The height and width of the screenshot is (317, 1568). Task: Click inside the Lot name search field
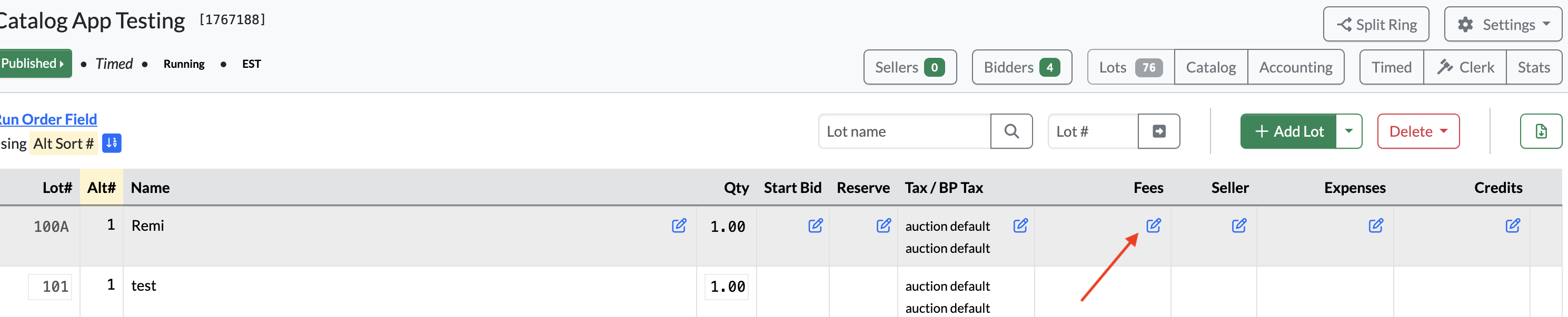click(x=905, y=131)
